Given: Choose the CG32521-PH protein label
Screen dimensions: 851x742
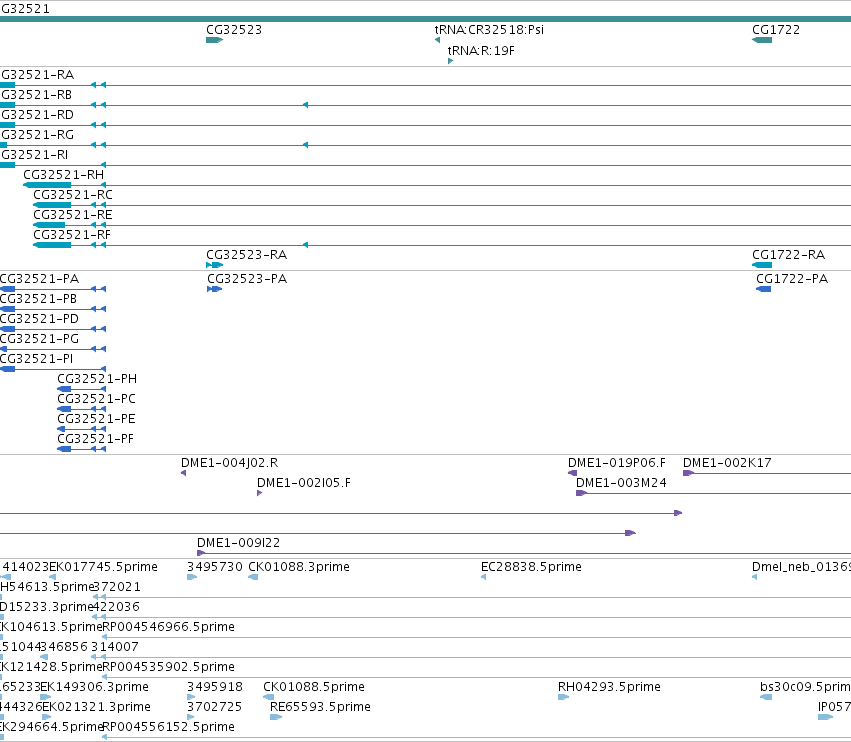Looking at the screenshot, I should point(97,379).
